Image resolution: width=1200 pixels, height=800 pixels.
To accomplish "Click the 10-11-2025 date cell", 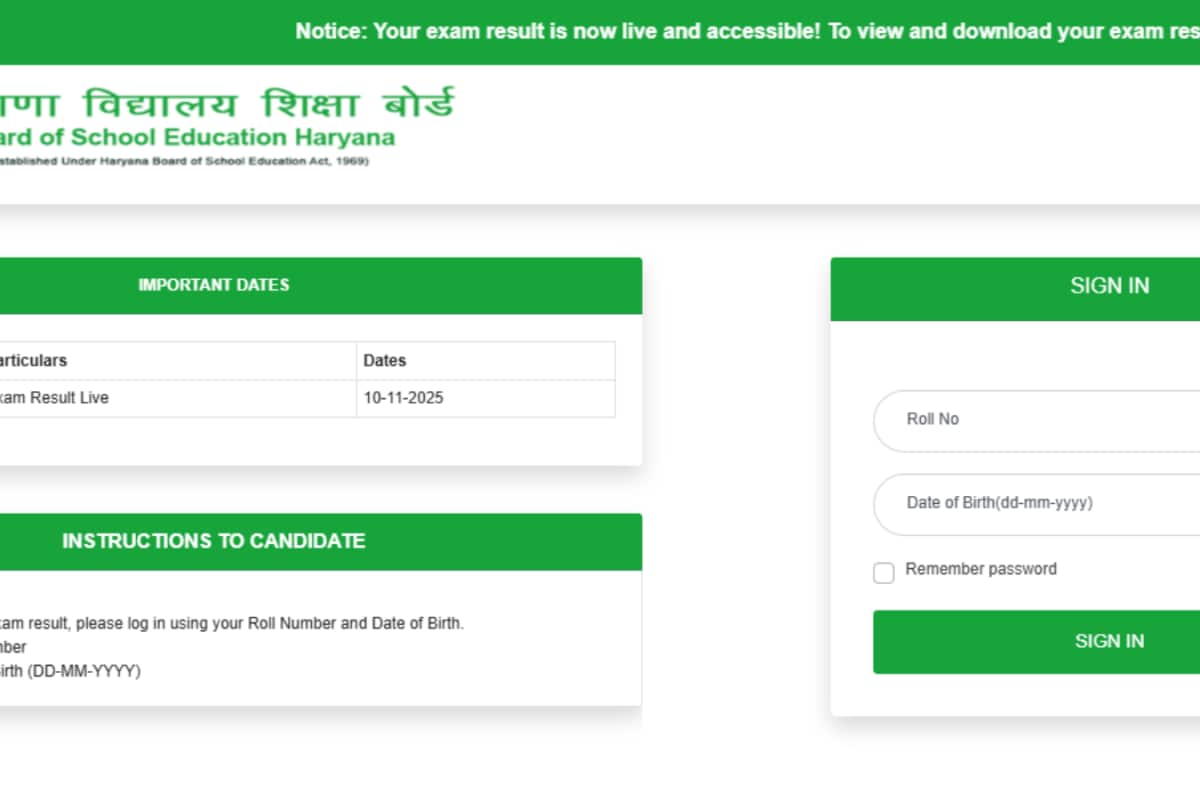I will click(403, 398).
